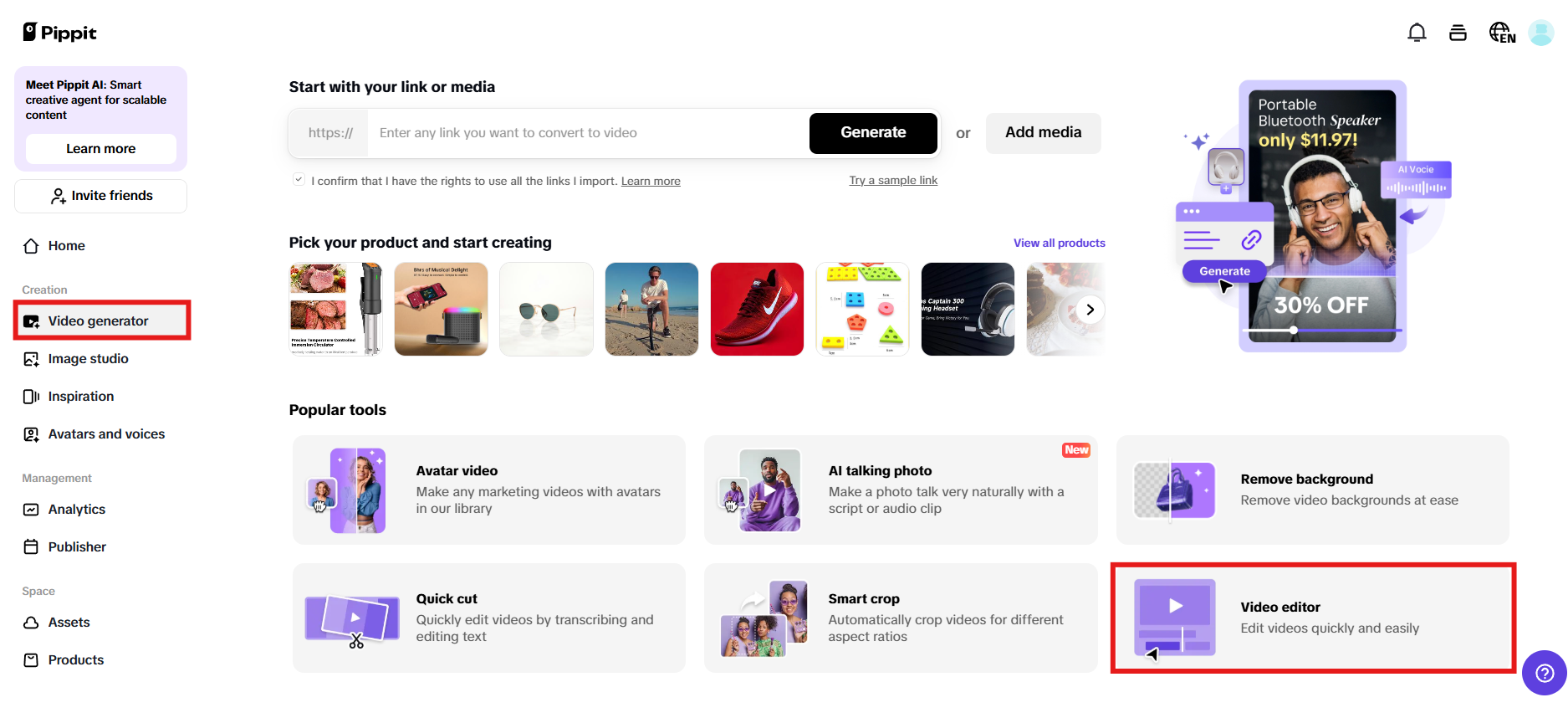Open Inspiration in the sidebar
Viewport: 1568px width, 718px height.
click(x=80, y=397)
